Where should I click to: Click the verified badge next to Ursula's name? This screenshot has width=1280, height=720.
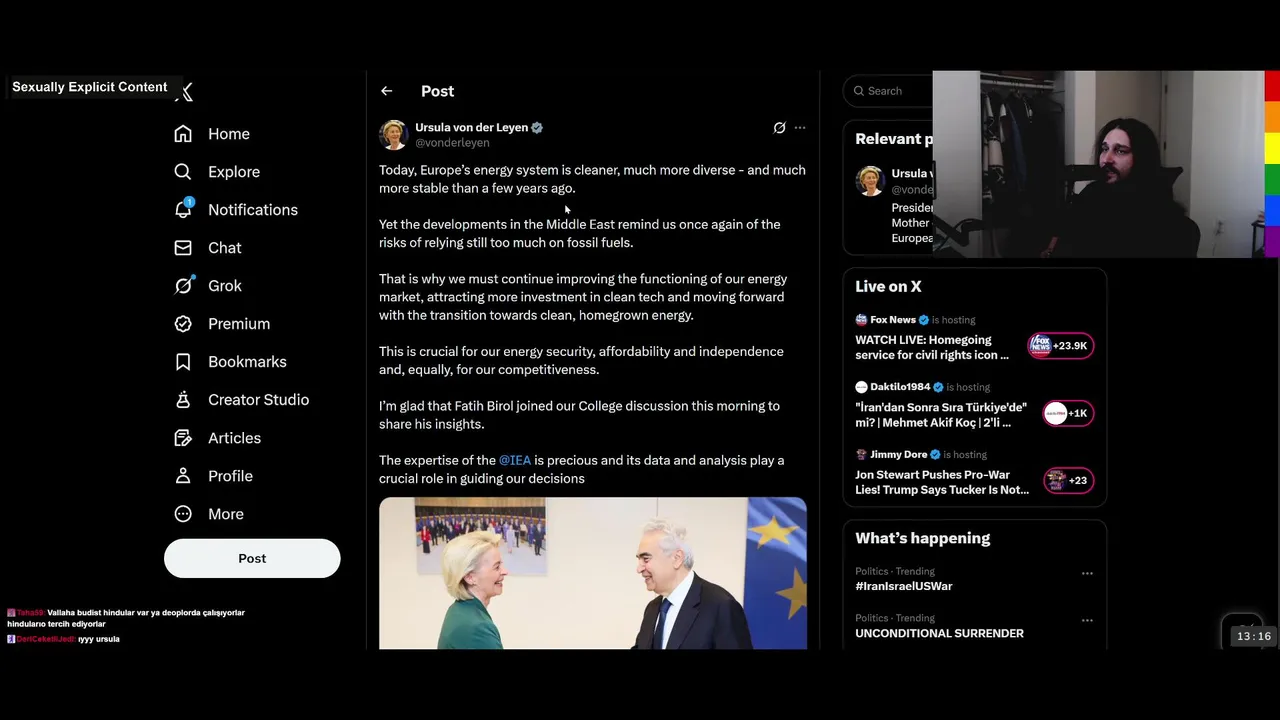(537, 128)
